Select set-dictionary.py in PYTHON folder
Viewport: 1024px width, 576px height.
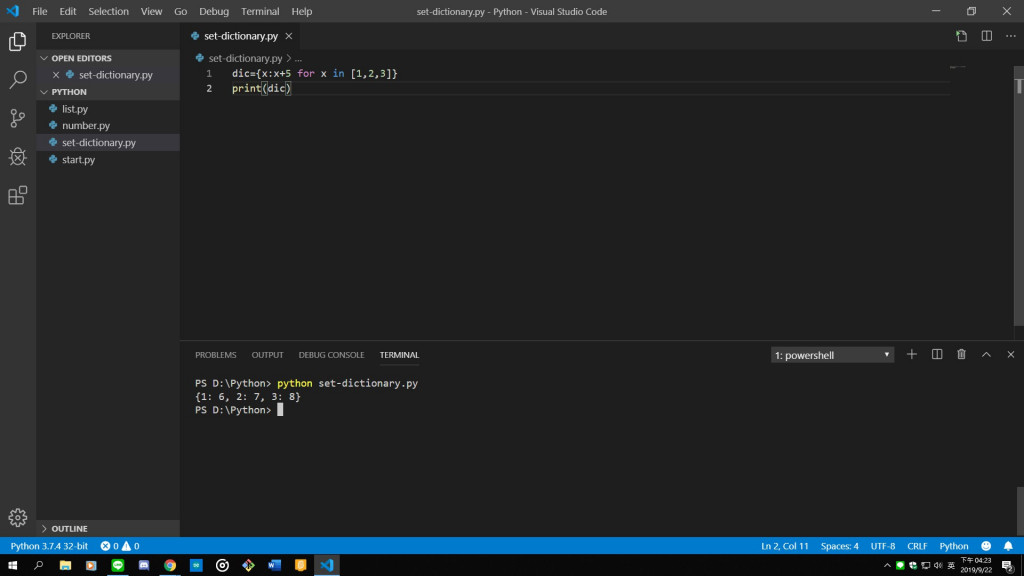coord(108,142)
